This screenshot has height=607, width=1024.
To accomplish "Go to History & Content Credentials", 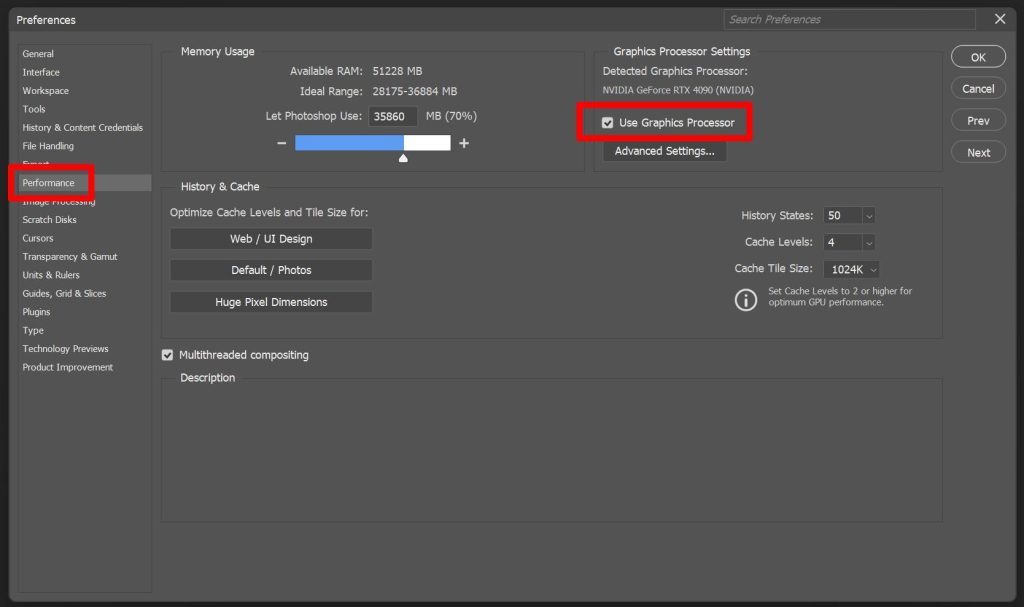I will (x=82, y=127).
